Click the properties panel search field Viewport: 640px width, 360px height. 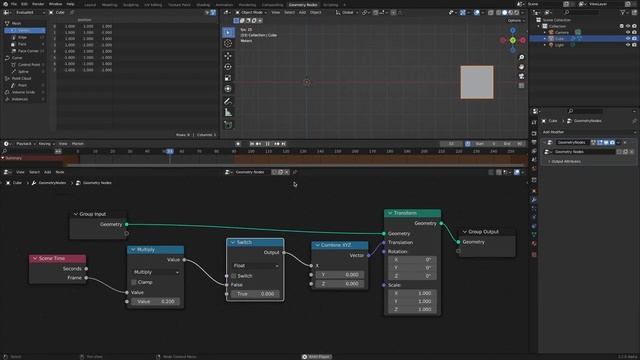pyautogui.click(x=586, y=111)
